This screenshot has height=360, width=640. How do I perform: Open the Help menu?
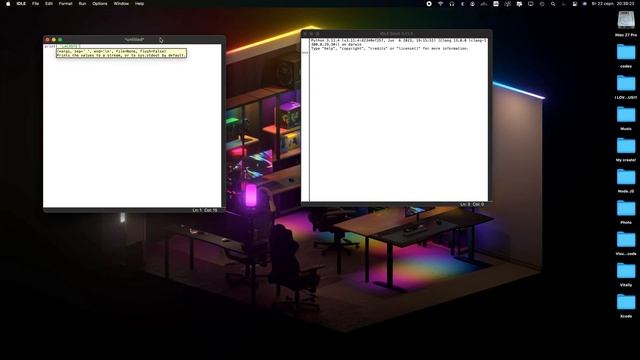click(x=140, y=4)
